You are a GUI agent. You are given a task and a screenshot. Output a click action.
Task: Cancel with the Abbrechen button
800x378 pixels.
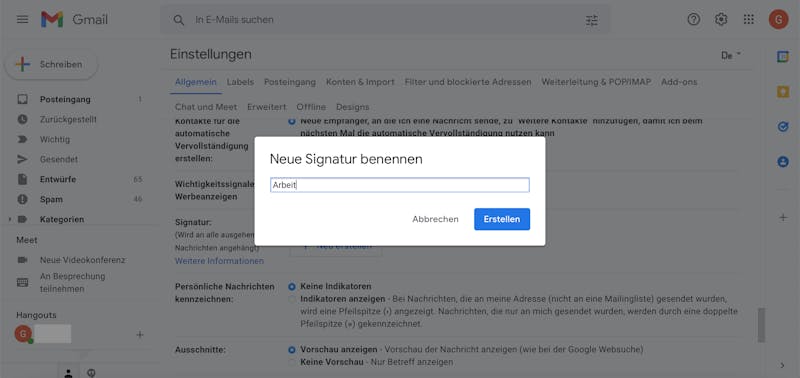435,219
